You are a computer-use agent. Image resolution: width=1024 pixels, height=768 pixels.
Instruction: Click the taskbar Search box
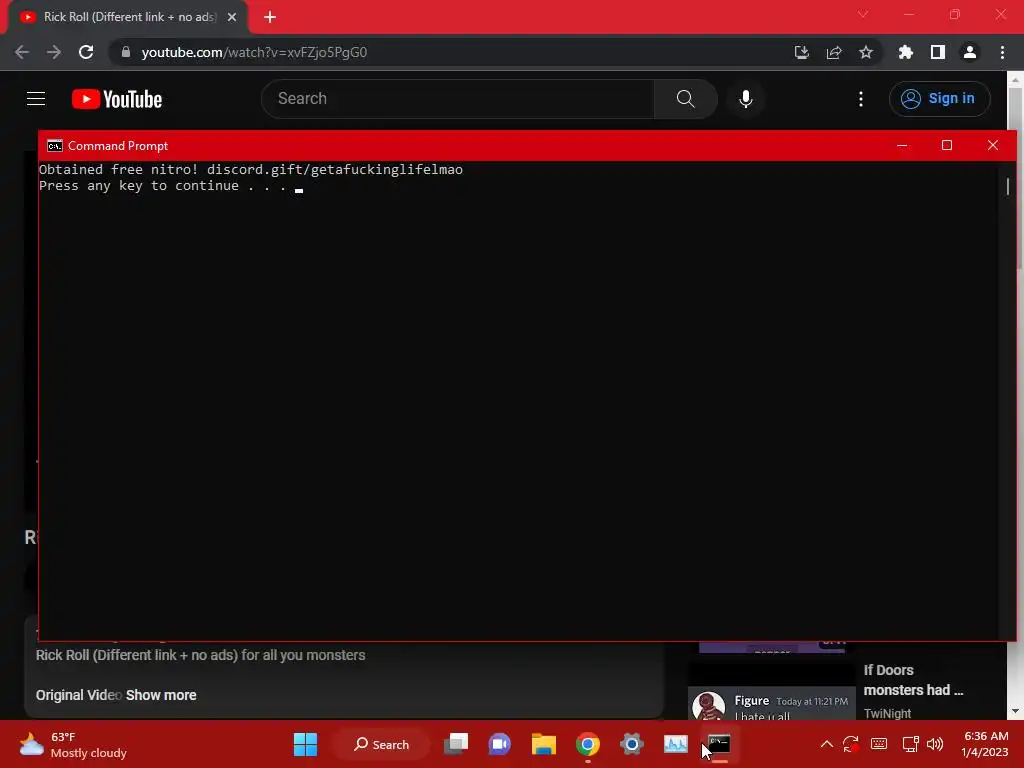(x=381, y=744)
